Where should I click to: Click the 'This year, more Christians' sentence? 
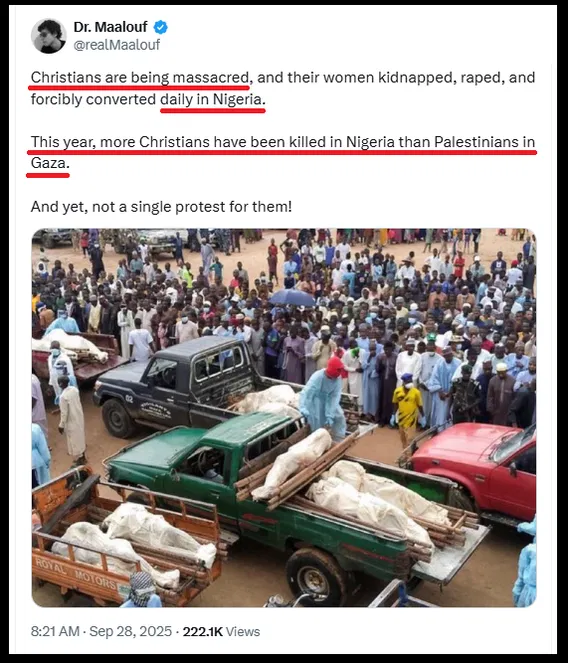283,153
